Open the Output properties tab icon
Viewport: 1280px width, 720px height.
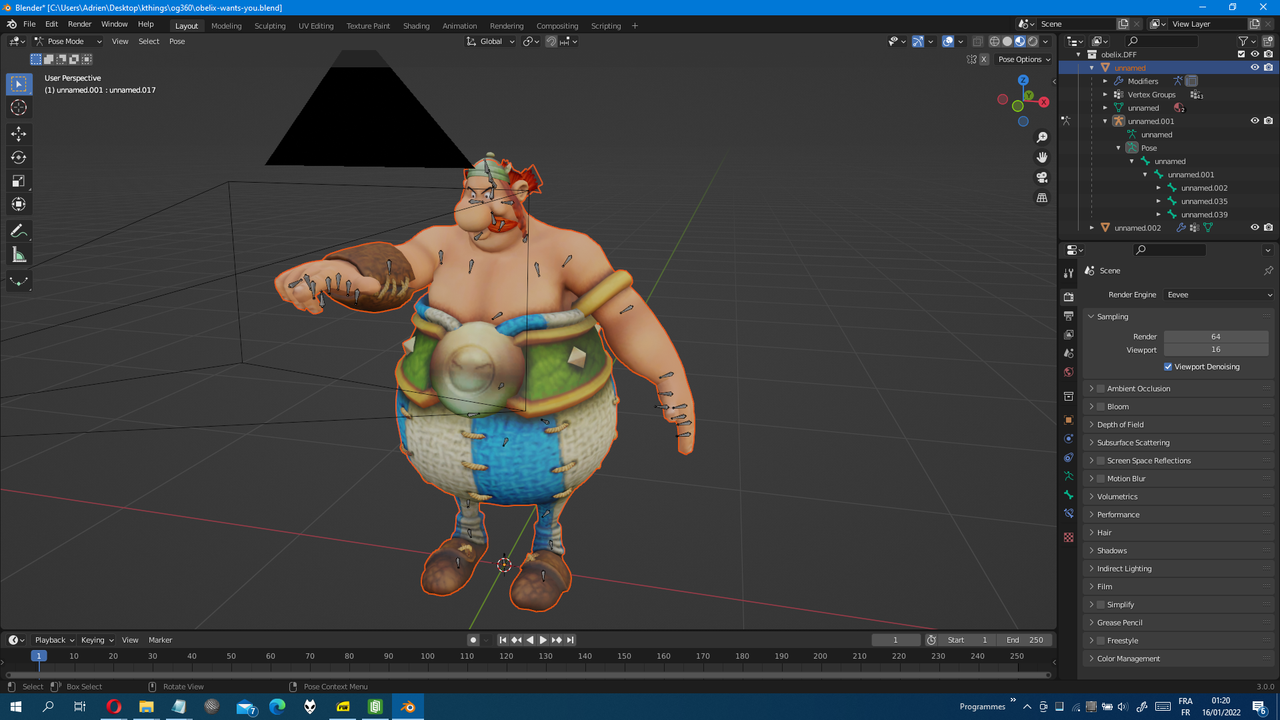[1069, 316]
